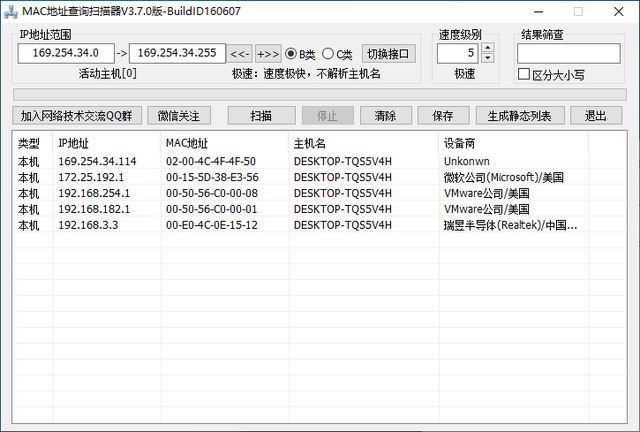Increase speed level with up arrow
This screenshot has height=432, width=640.
(x=487, y=48)
